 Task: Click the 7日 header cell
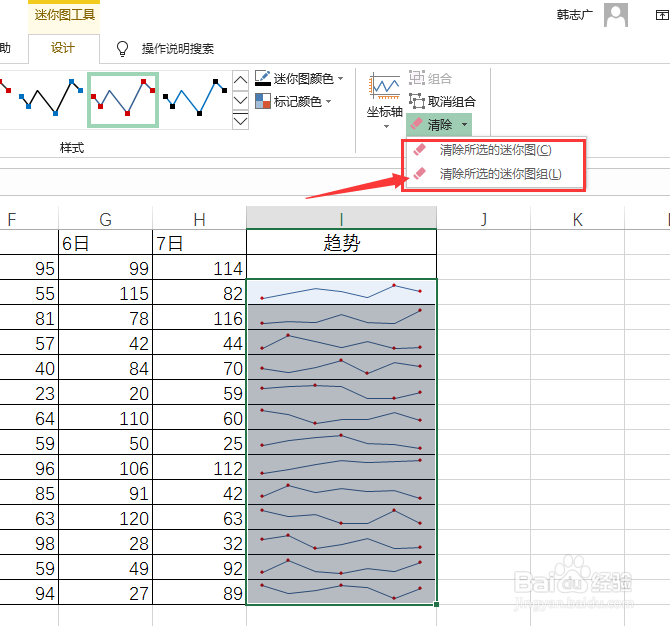199,243
